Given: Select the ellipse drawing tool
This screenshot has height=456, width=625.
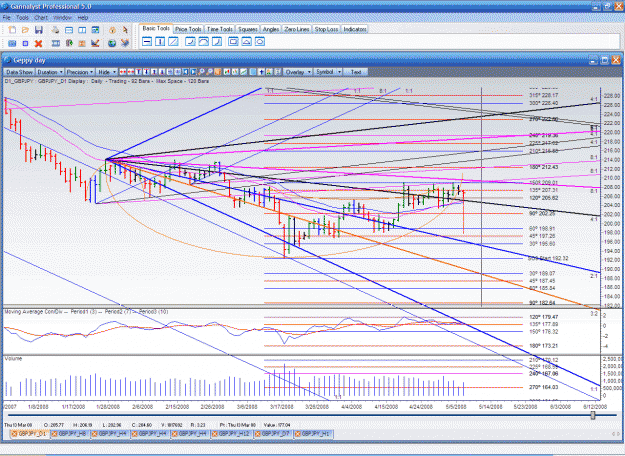Looking at the screenshot, I should pos(260,41).
